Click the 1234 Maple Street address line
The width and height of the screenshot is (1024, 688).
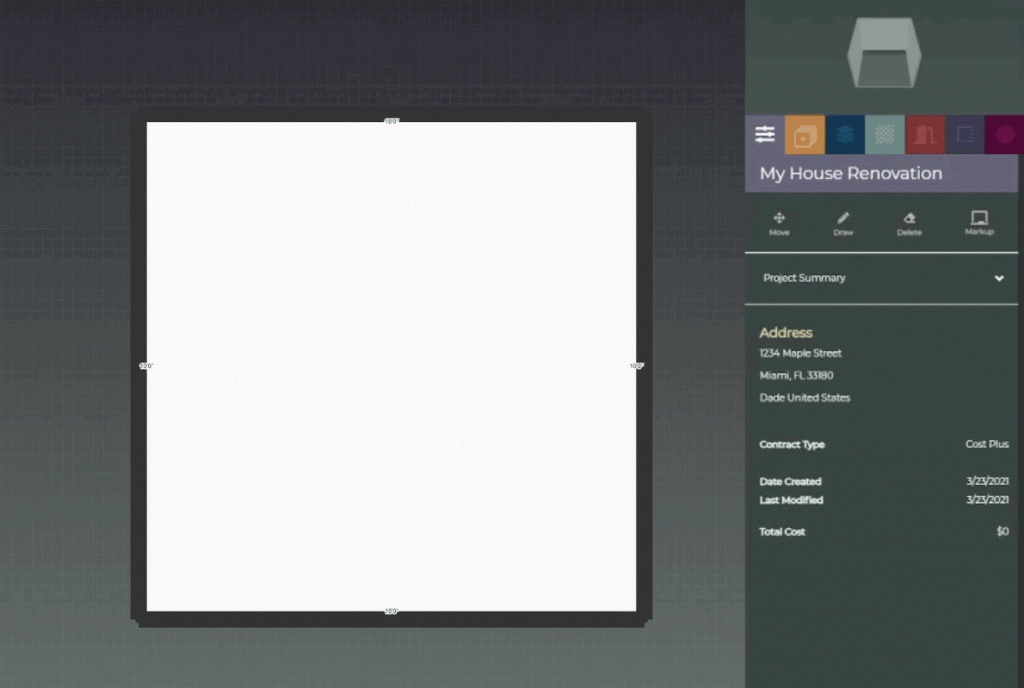(800, 353)
